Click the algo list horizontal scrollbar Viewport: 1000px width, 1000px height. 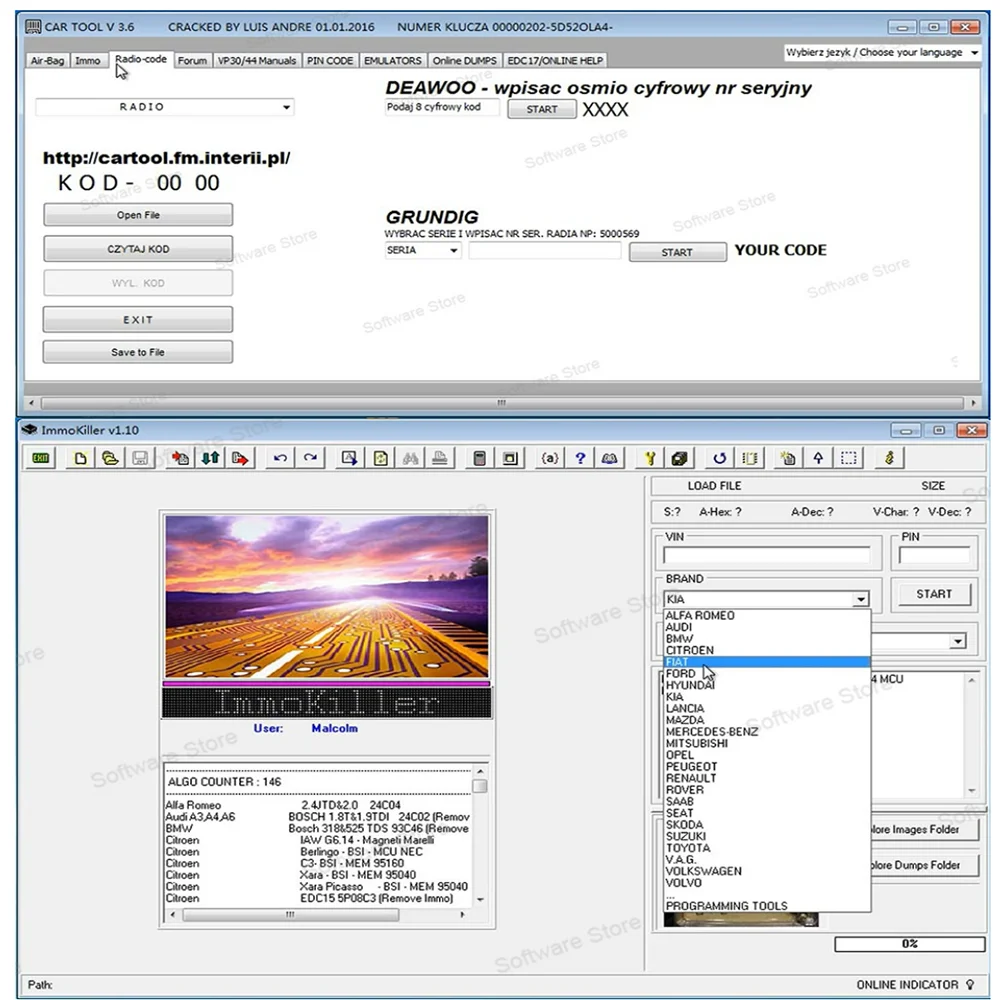point(317,915)
